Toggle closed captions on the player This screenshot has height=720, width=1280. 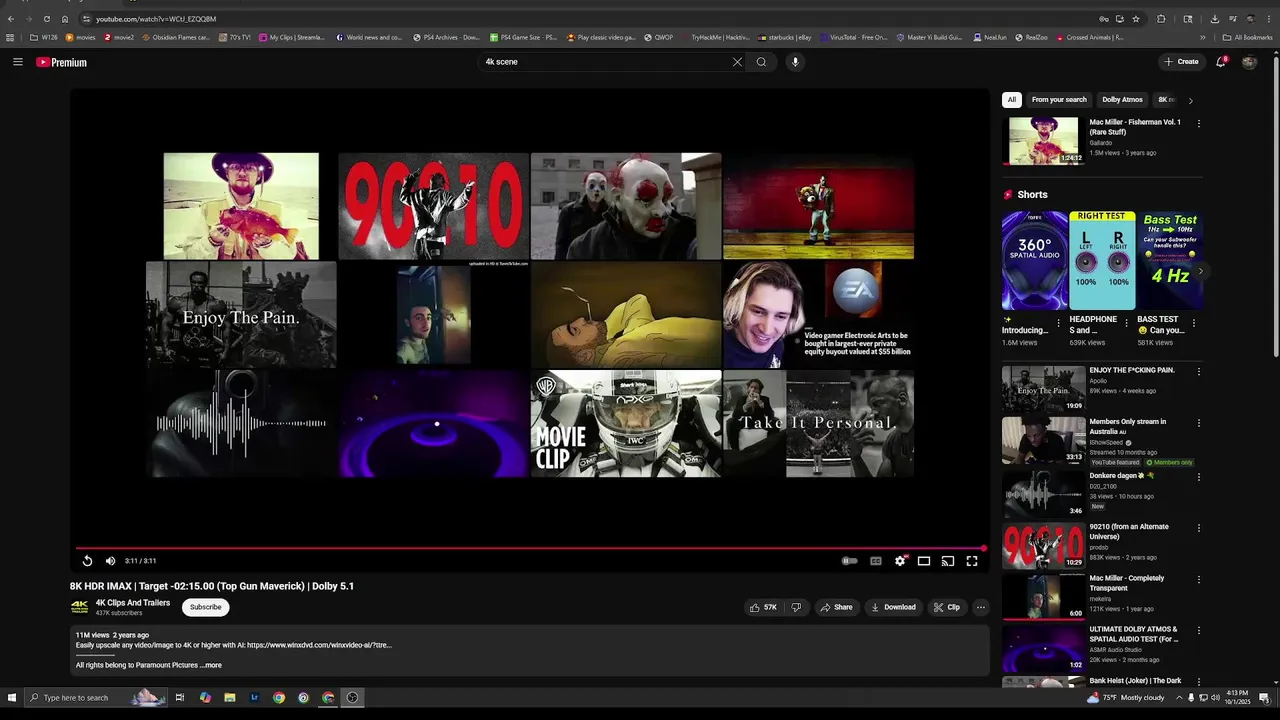pos(876,561)
